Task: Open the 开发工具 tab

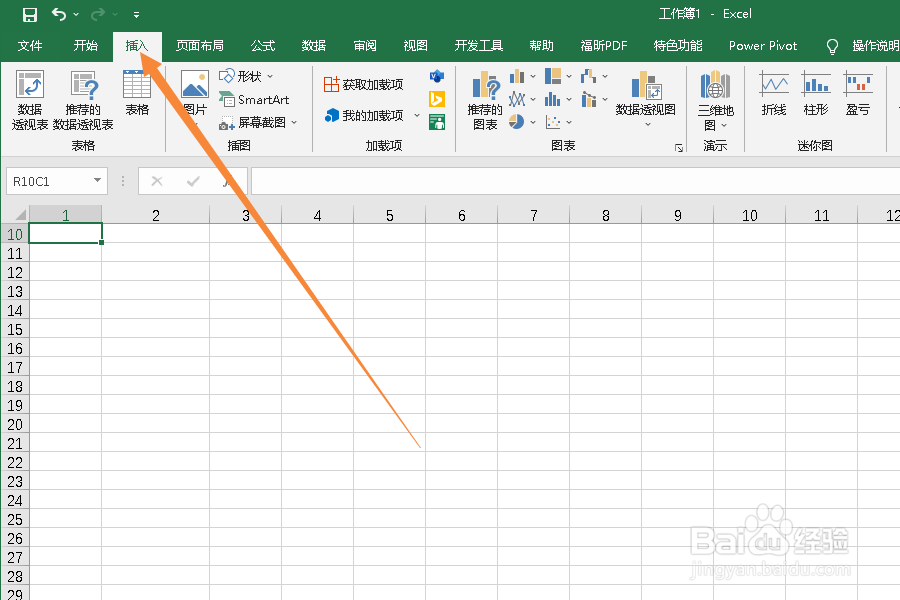Action: point(479,45)
